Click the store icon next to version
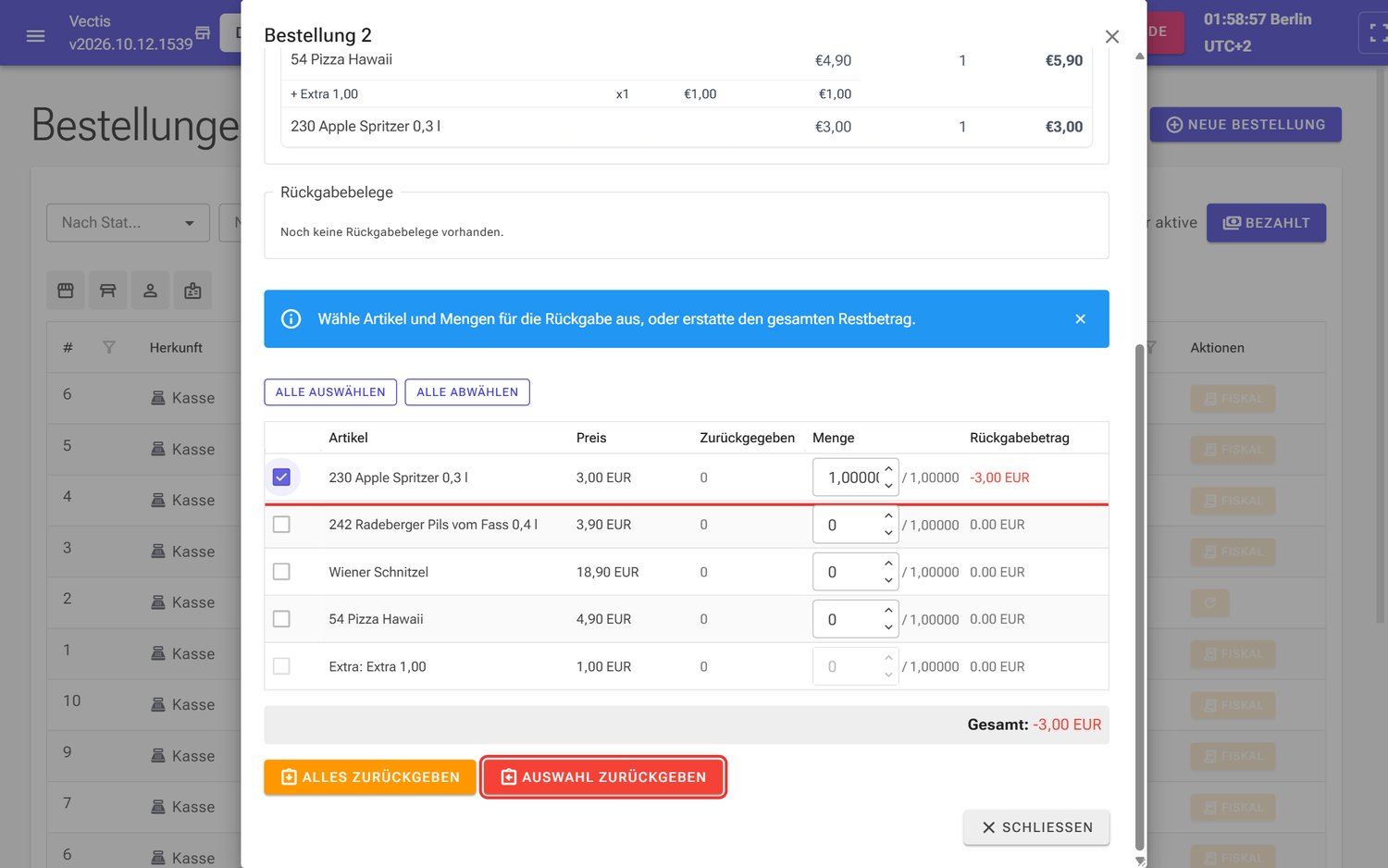Viewport: 1388px width, 868px height. click(203, 33)
